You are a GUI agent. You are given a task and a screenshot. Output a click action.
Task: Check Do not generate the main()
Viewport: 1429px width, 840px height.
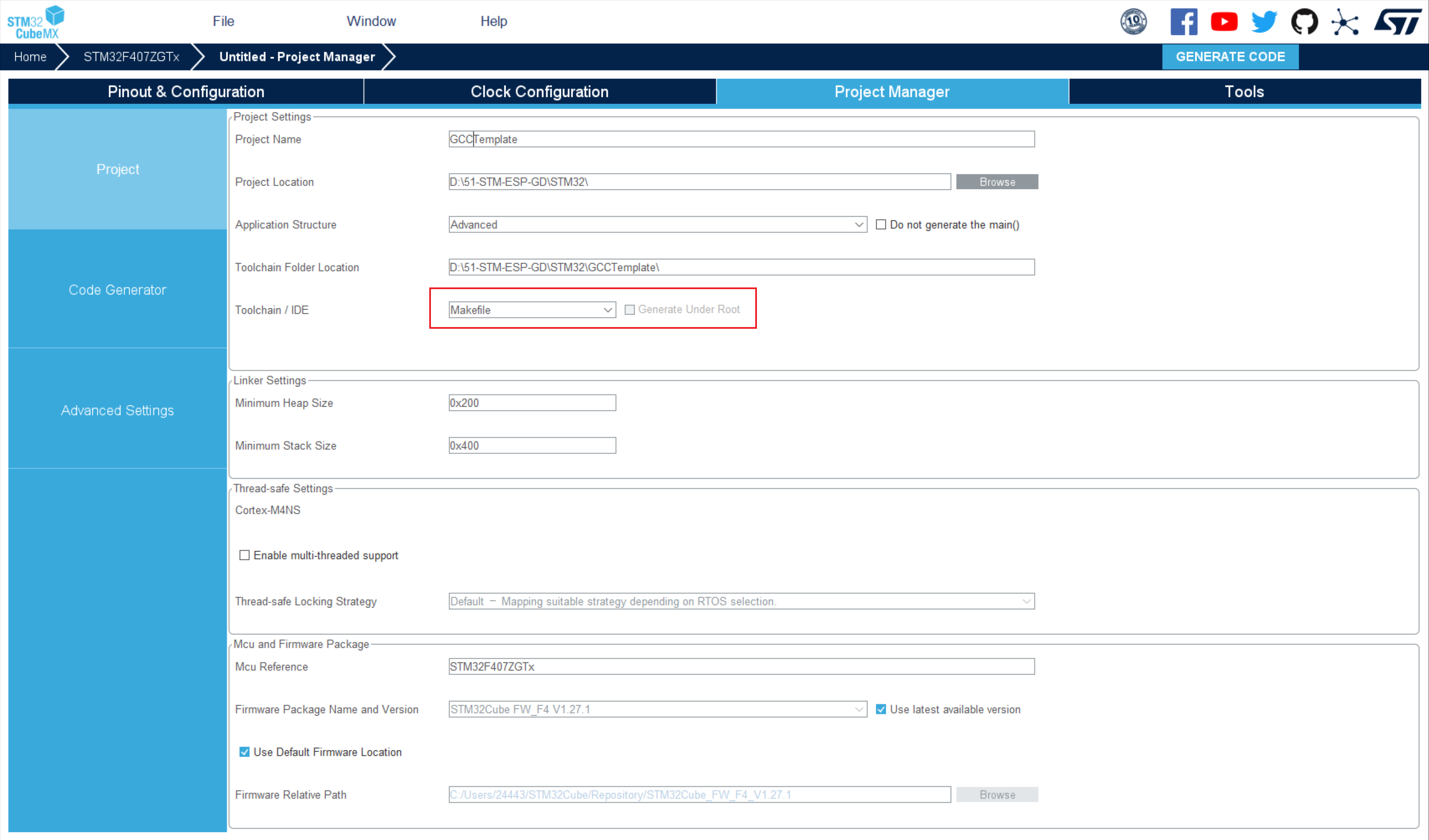point(881,224)
